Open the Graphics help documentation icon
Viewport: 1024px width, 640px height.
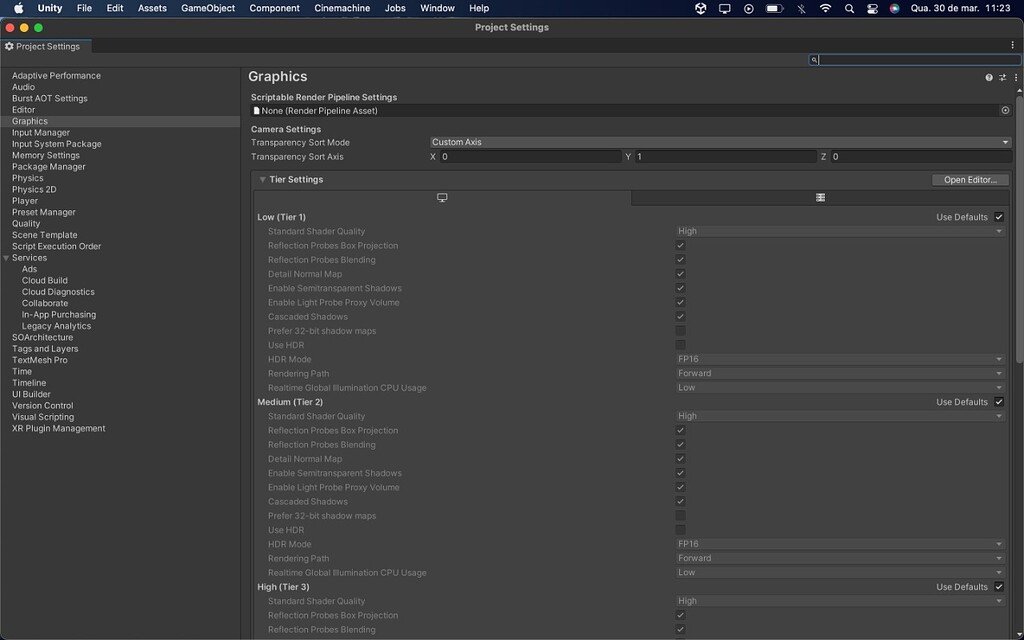click(988, 77)
